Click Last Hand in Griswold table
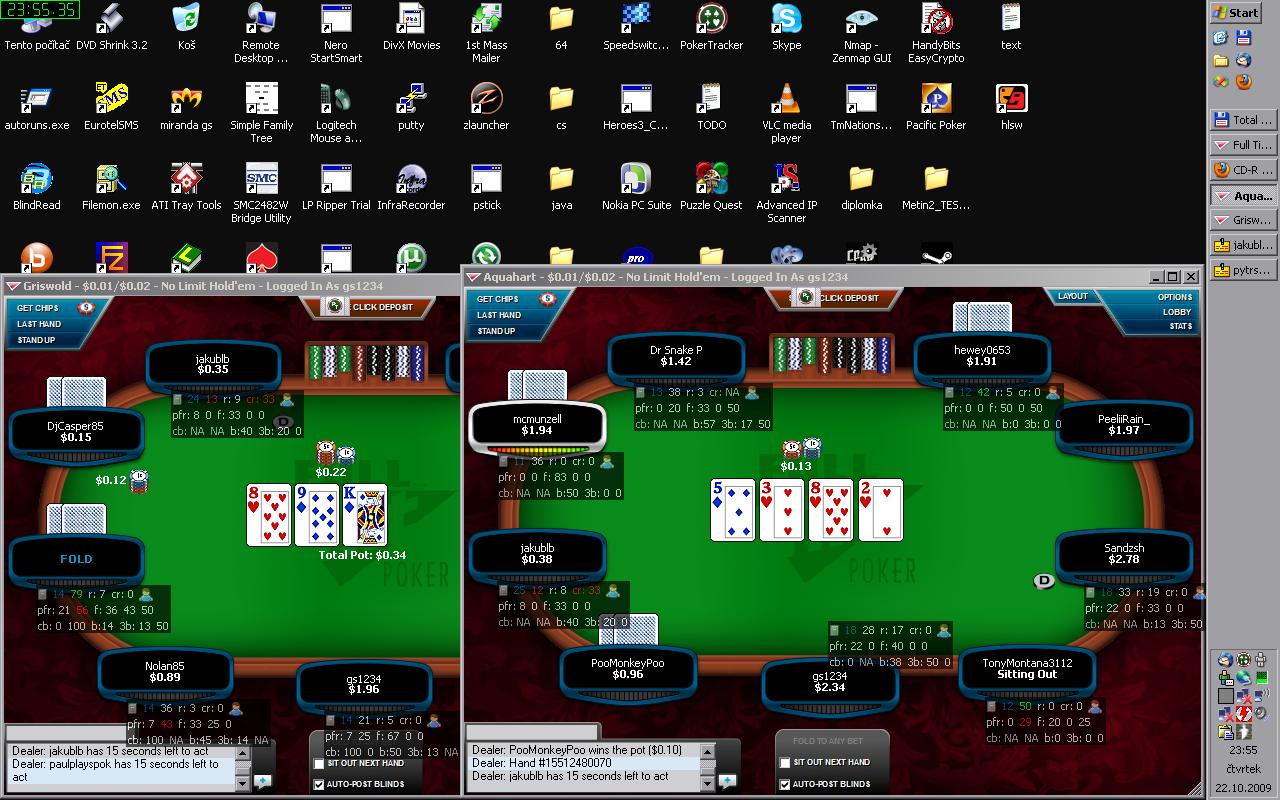Screen dimensions: 1280x800 pyautogui.click(x=39, y=324)
